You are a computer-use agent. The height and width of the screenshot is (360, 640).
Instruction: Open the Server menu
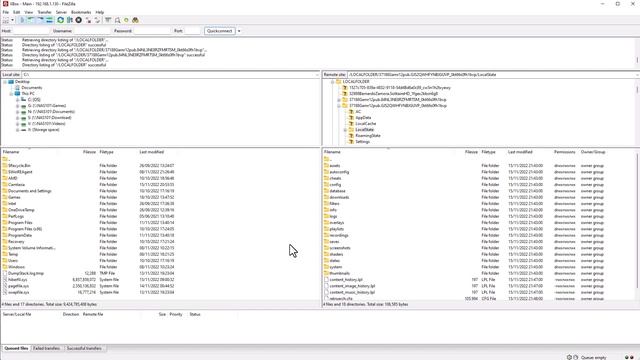click(x=61, y=12)
